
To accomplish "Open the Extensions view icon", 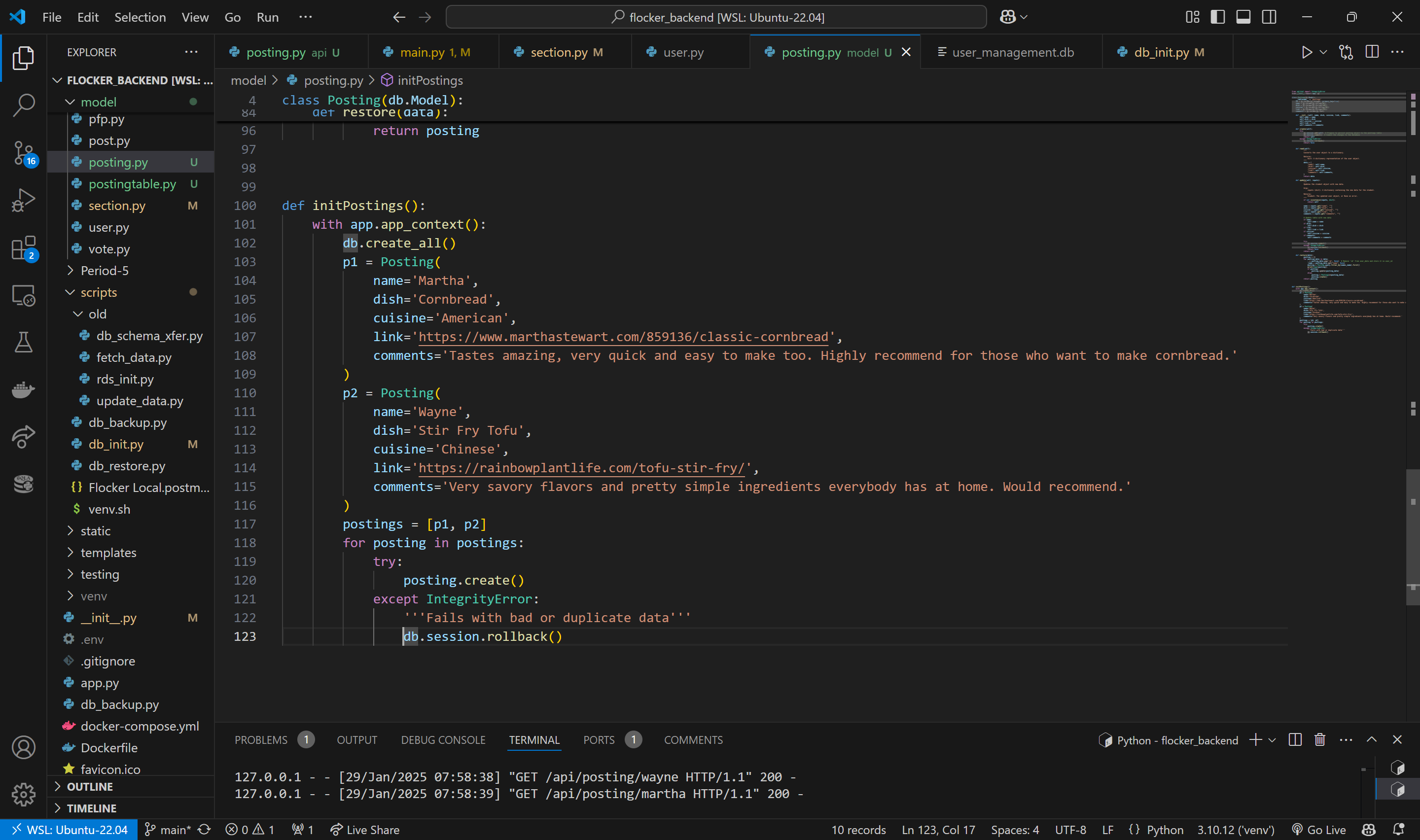I will pyautogui.click(x=22, y=247).
